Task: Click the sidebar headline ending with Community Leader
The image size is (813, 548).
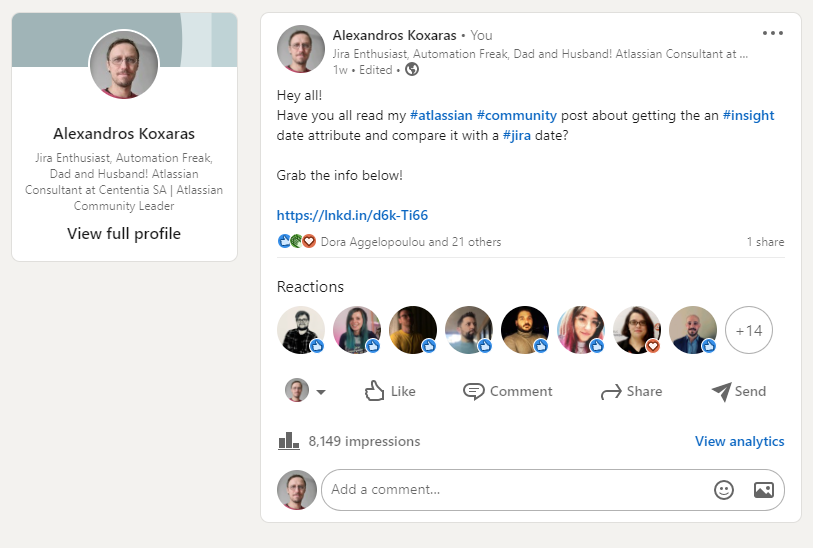Action: tap(124, 181)
